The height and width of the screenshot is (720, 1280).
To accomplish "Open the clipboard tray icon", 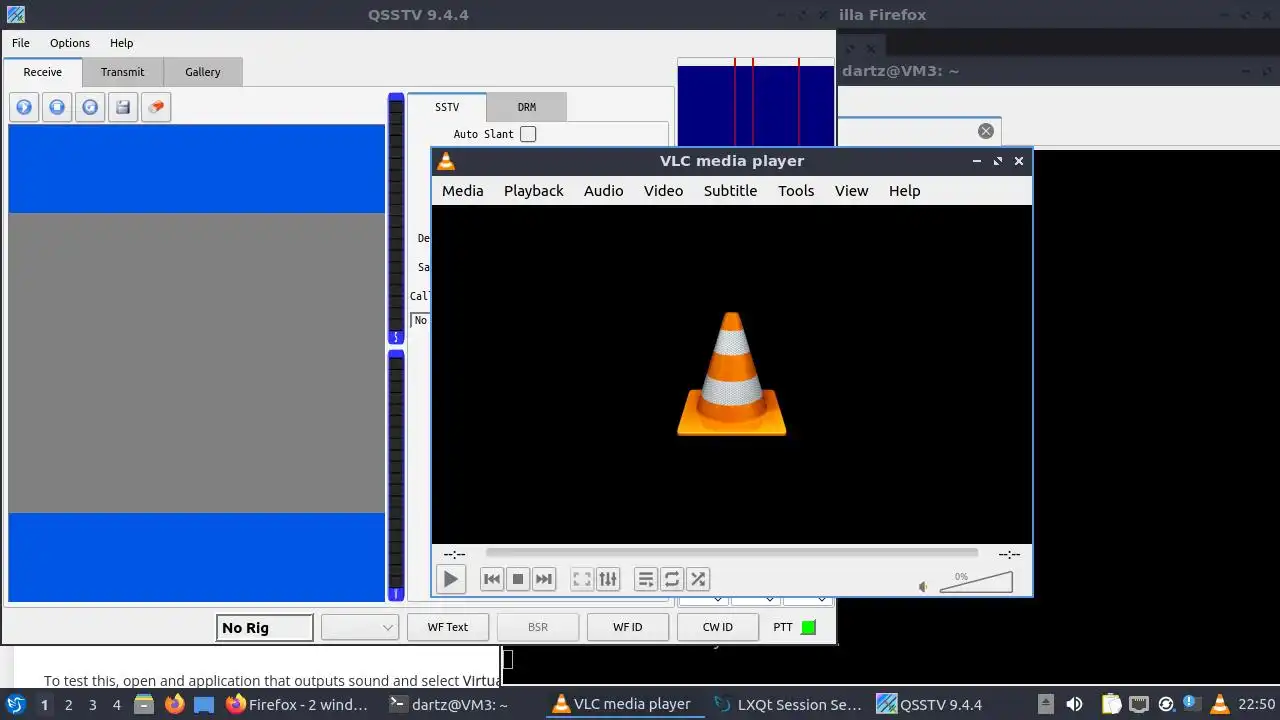I will [1111, 704].
